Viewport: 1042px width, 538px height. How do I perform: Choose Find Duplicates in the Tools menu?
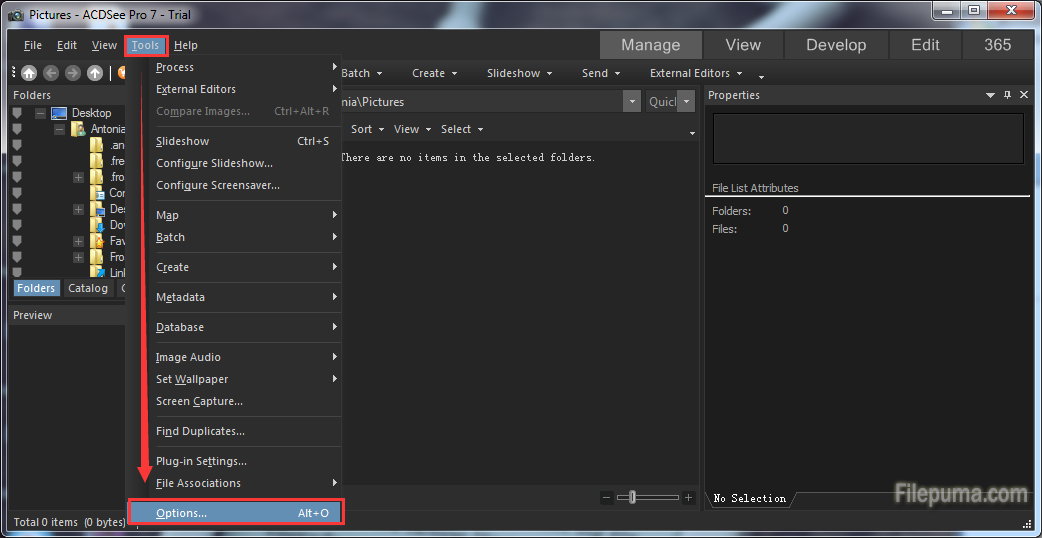coord(200,431)
